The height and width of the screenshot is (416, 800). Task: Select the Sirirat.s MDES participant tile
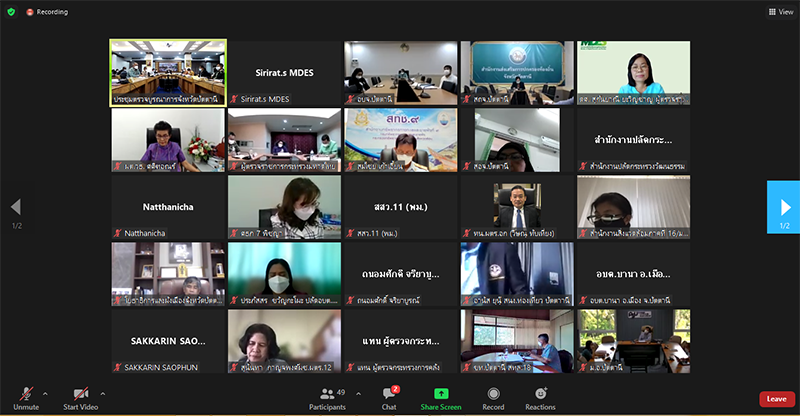coord(284,73)
